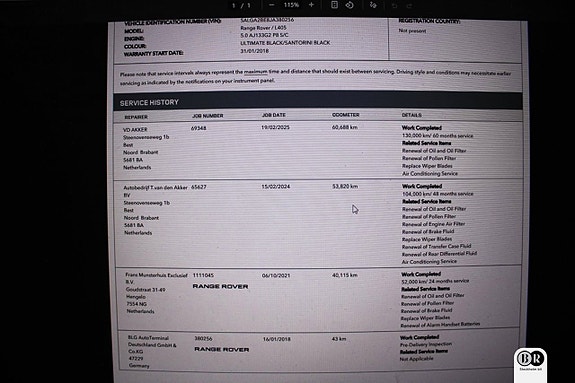
Task: Click 'BLG AutoTerminal' repairer name
Action: point(148,338)
